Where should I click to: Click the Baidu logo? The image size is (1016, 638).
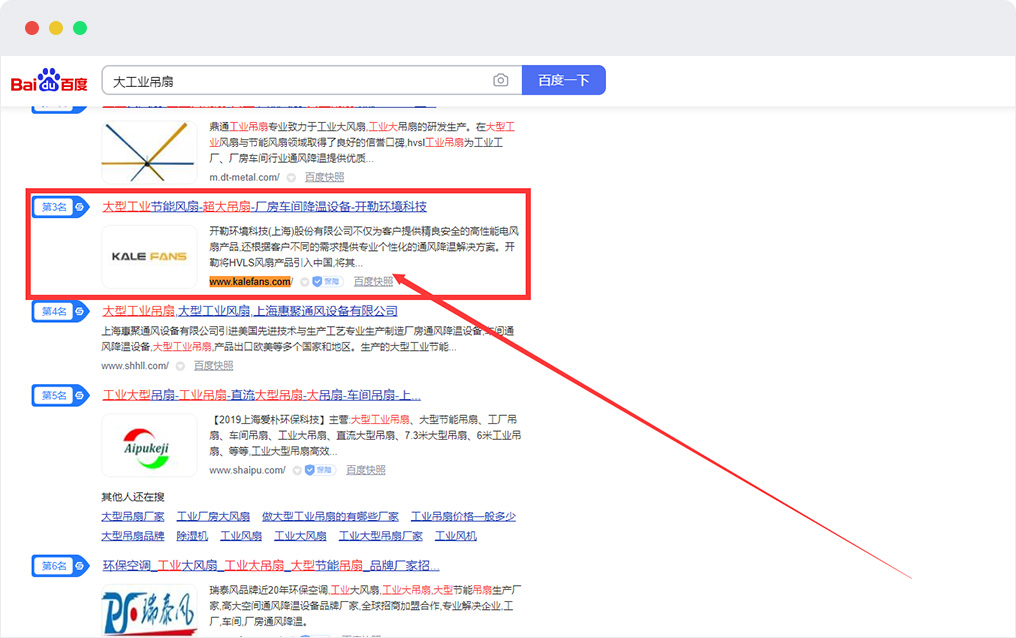pos(49,81)
